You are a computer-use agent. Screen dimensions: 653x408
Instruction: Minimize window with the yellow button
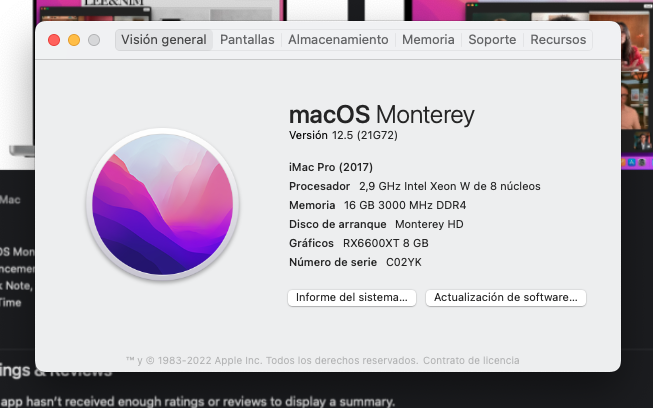(x=74, y=40)
